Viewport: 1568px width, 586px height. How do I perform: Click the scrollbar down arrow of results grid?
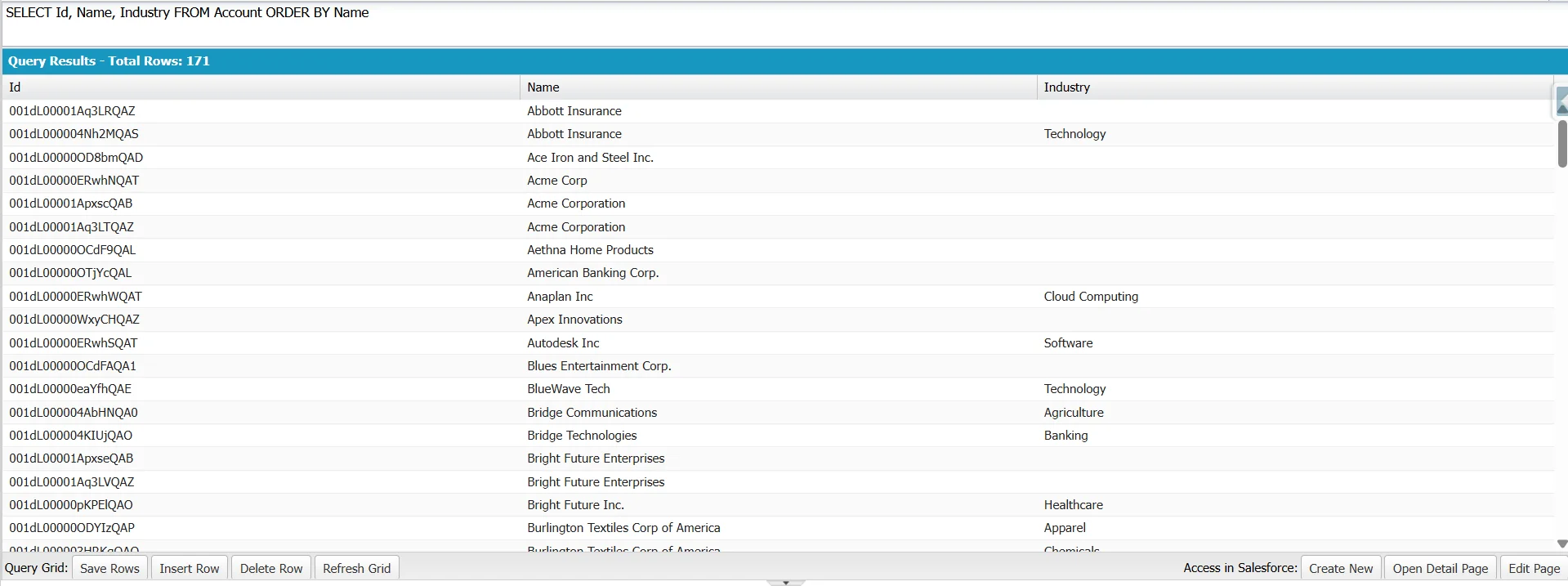point(1562,544)
